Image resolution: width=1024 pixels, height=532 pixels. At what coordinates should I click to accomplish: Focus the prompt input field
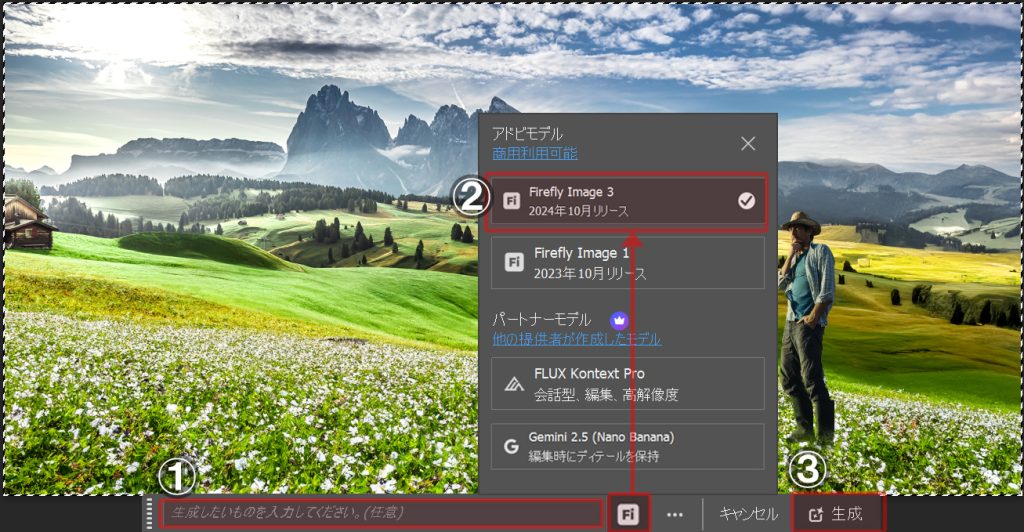pos(380,513)
